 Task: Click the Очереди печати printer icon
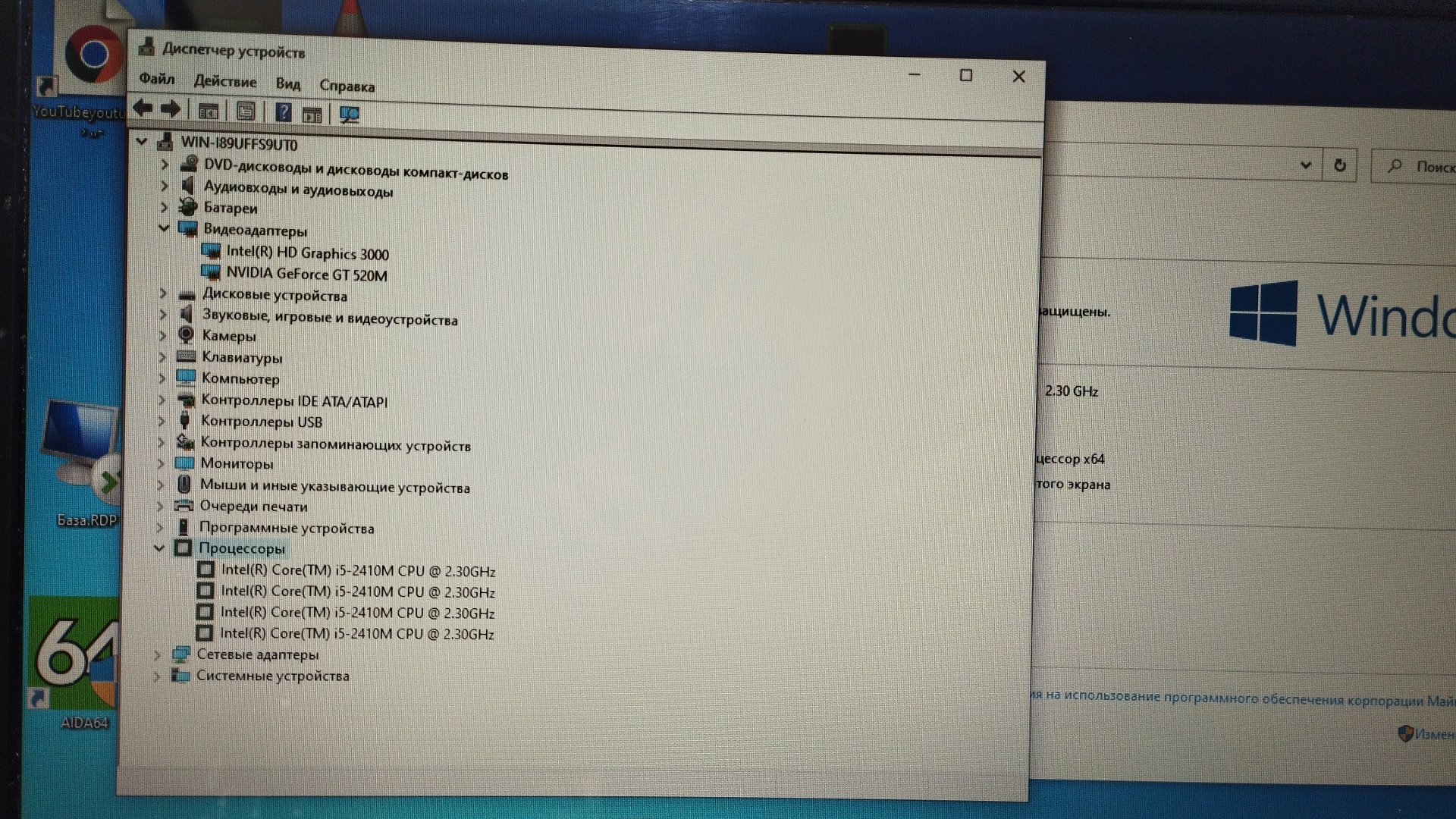coord(184,505)
